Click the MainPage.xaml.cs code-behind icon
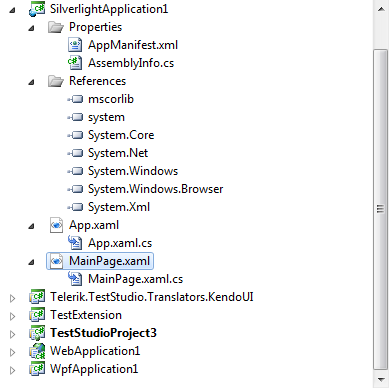Screen dimensions: 389x388 point(75,279)
